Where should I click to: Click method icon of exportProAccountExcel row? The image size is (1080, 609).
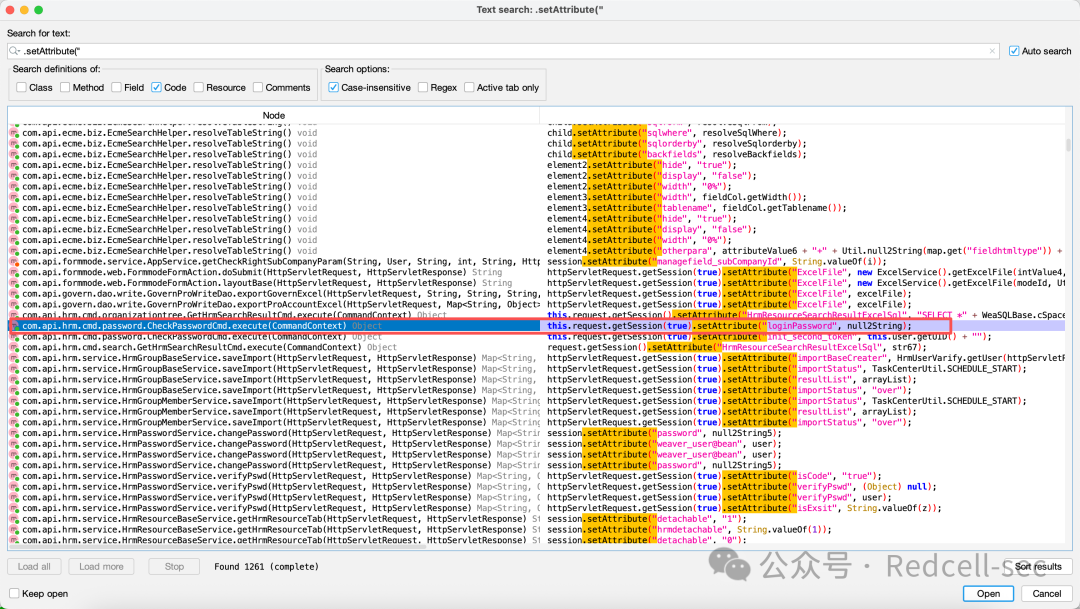point(14,304)
